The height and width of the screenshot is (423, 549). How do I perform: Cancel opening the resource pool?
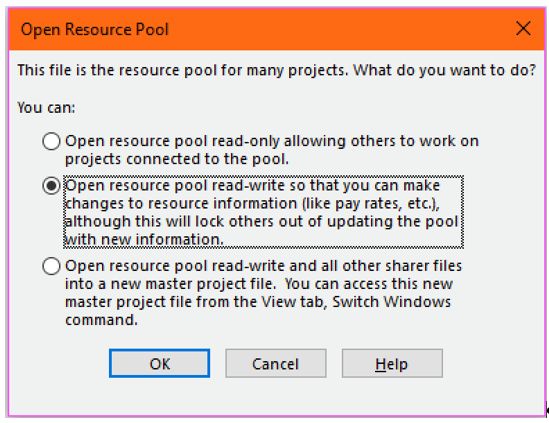276,363
